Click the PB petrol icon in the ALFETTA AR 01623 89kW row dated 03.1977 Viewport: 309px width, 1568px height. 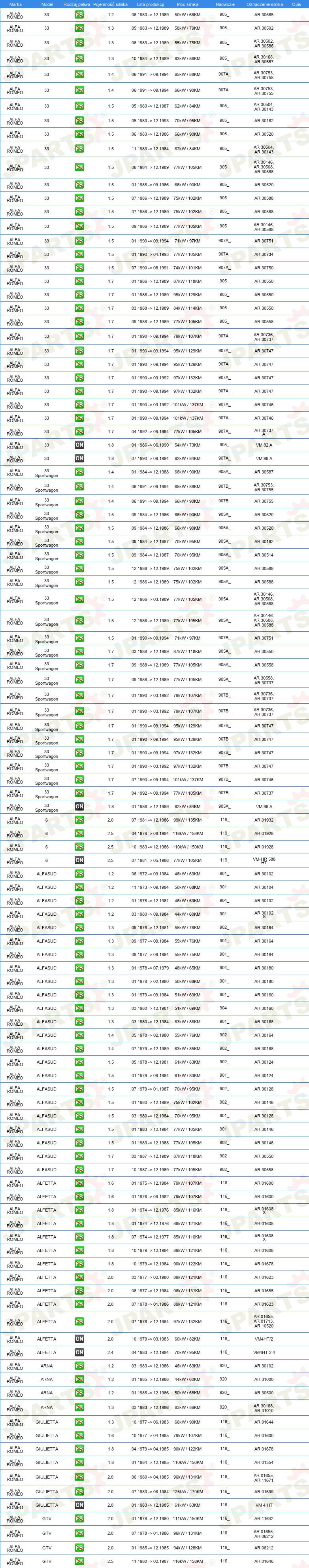click(79, 1277)
